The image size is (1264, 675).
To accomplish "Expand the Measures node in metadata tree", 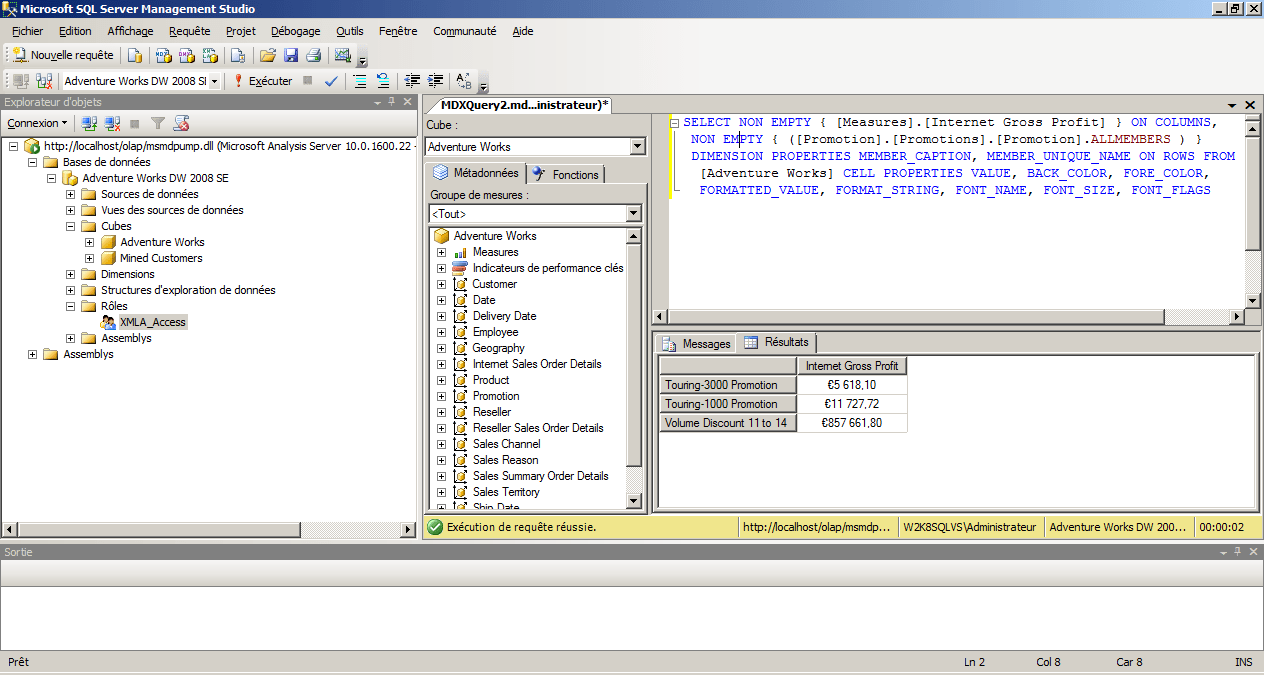I will tap(441, 252).
